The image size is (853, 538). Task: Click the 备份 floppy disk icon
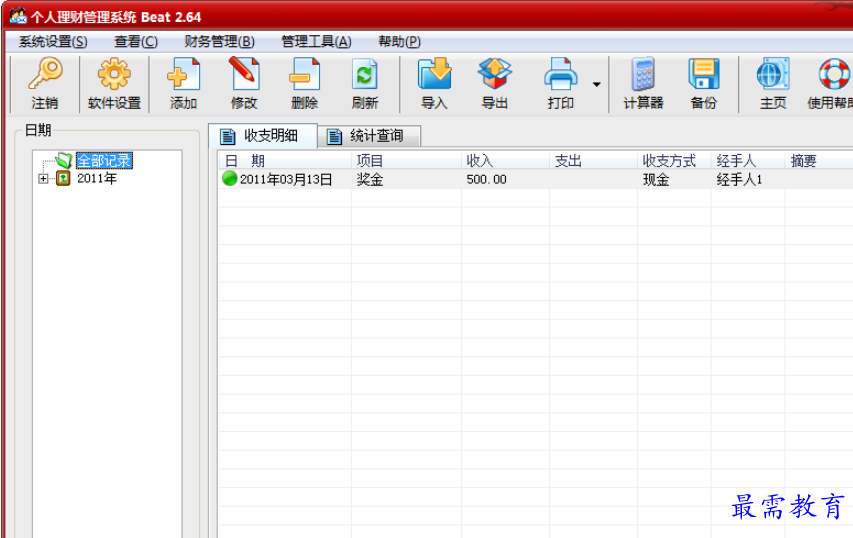pyautogui.click(x=703, y=73)
